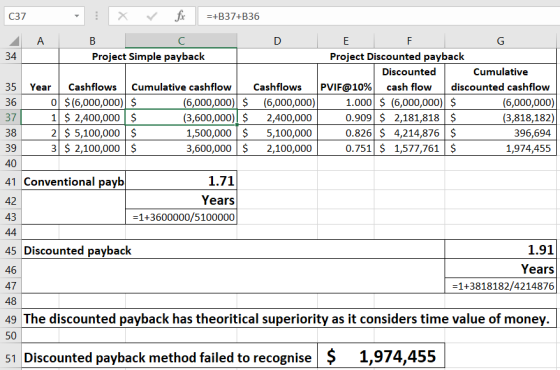Click the Cancel (X) formula bar icon
This screenshot has width=560, height=370.
click(122, 16)
